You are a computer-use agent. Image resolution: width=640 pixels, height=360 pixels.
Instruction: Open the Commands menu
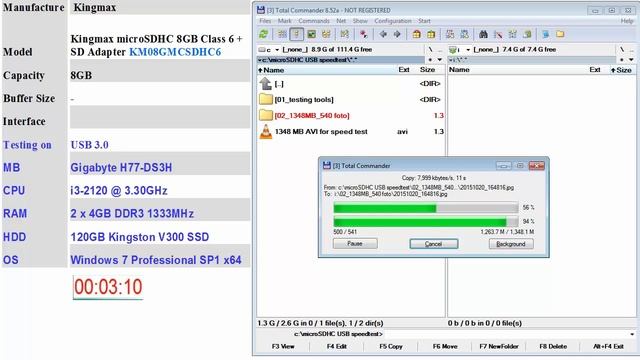click(x=314, y=21)
